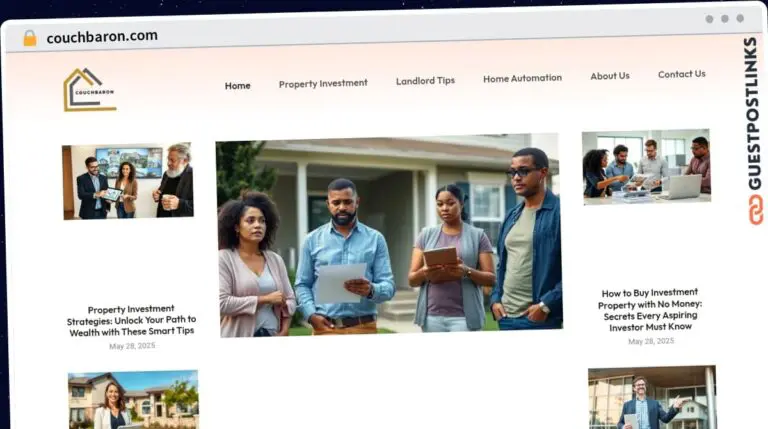The height and width of the screenshot is (429, 768).
Task: Open the thumbnail of the man gesturing at a house
Action: coord(651,397)
